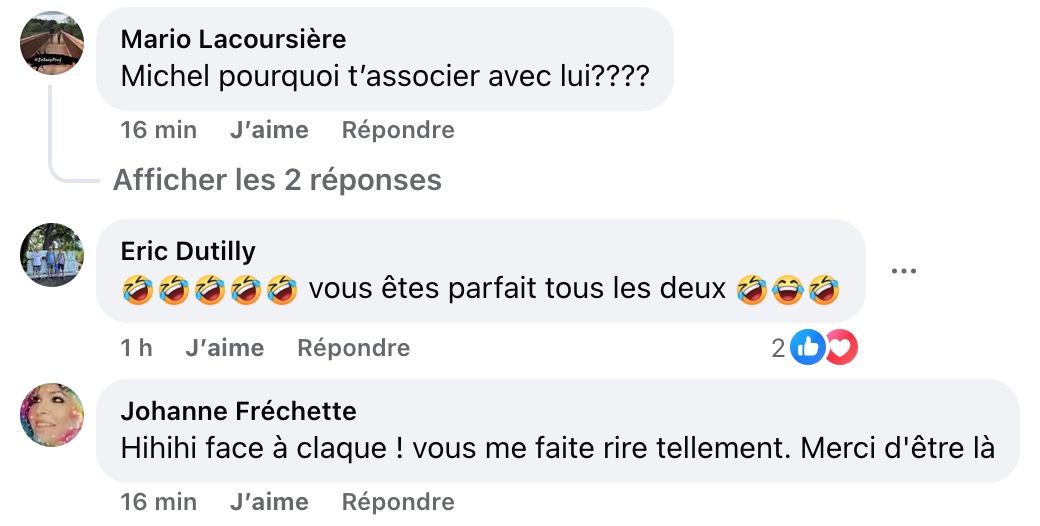
Task: Click the "16 min" timestamp on Johanne's comment
Action: point(158,501)
